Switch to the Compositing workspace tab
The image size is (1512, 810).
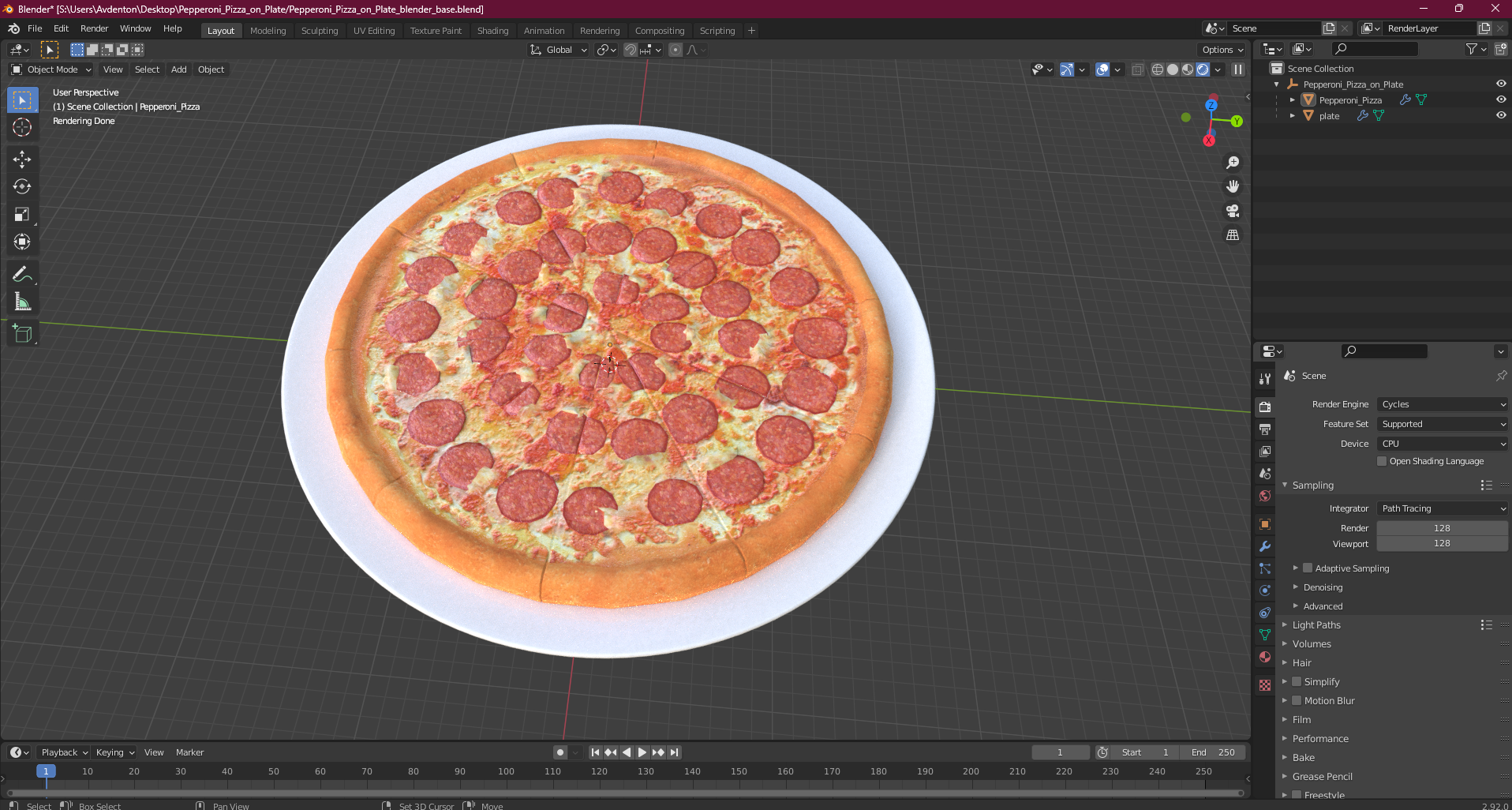coord(660,31)
